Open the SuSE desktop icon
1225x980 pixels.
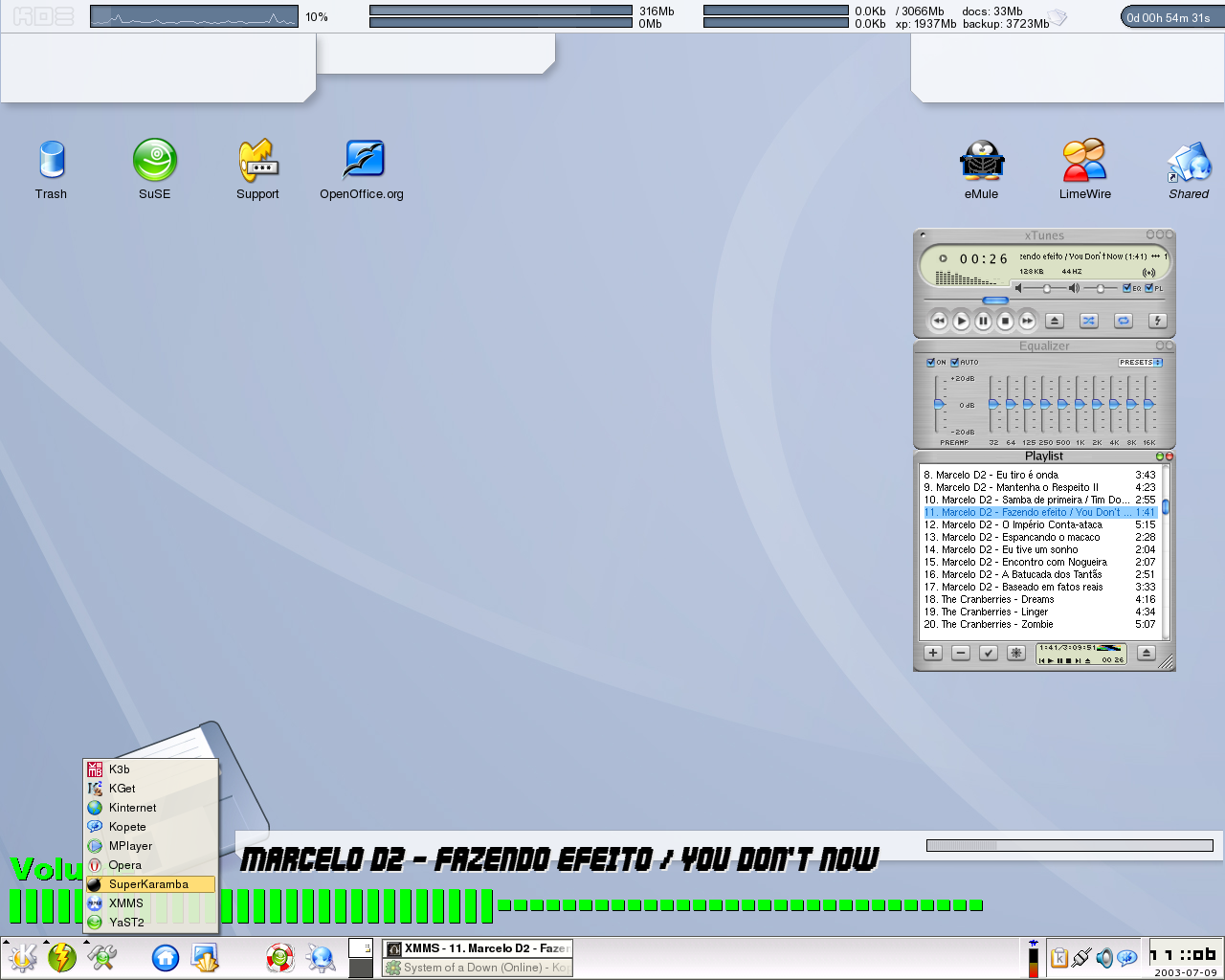(x=155, y=169)
